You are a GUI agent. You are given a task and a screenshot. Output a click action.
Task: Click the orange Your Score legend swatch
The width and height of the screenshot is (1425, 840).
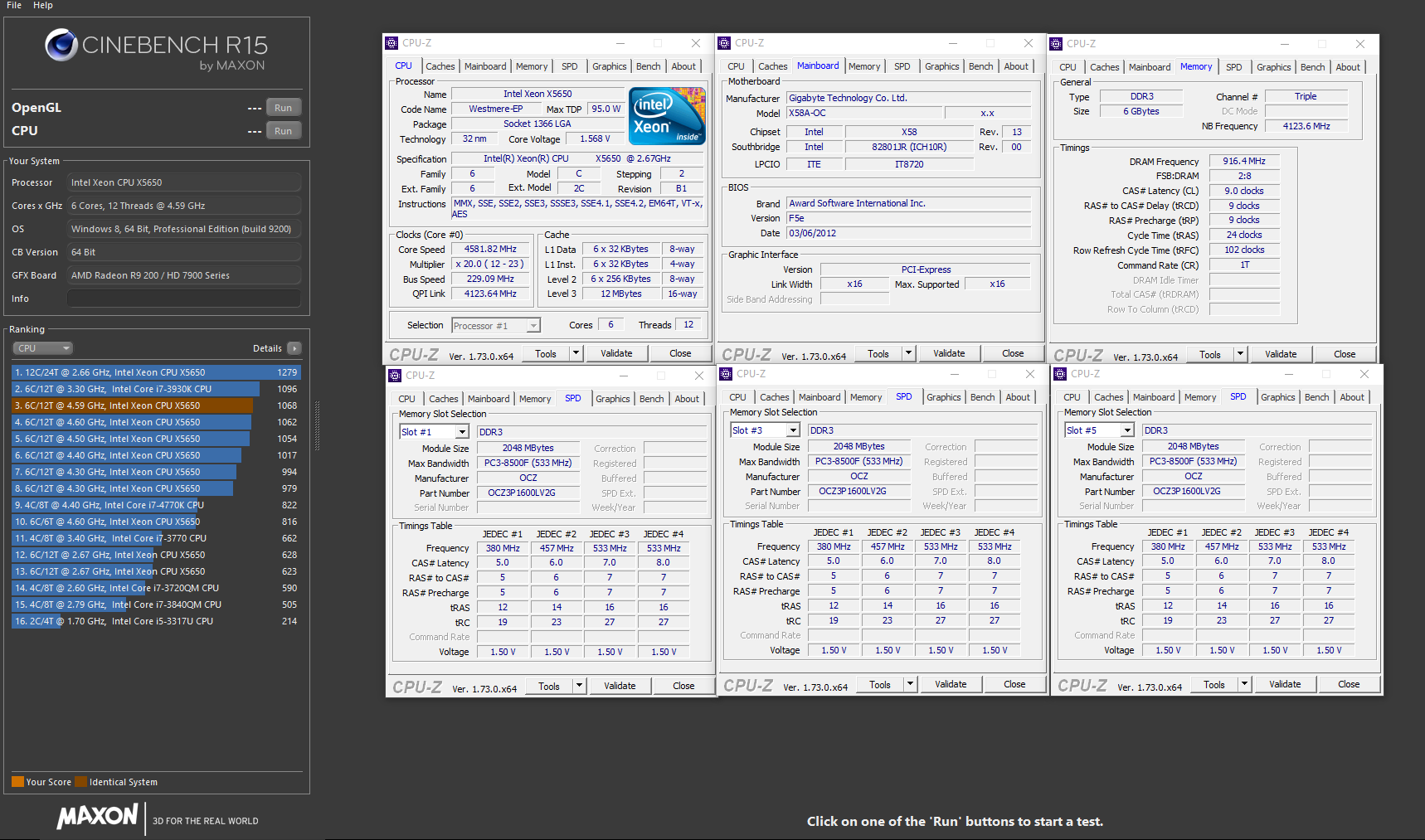(17, 782)
